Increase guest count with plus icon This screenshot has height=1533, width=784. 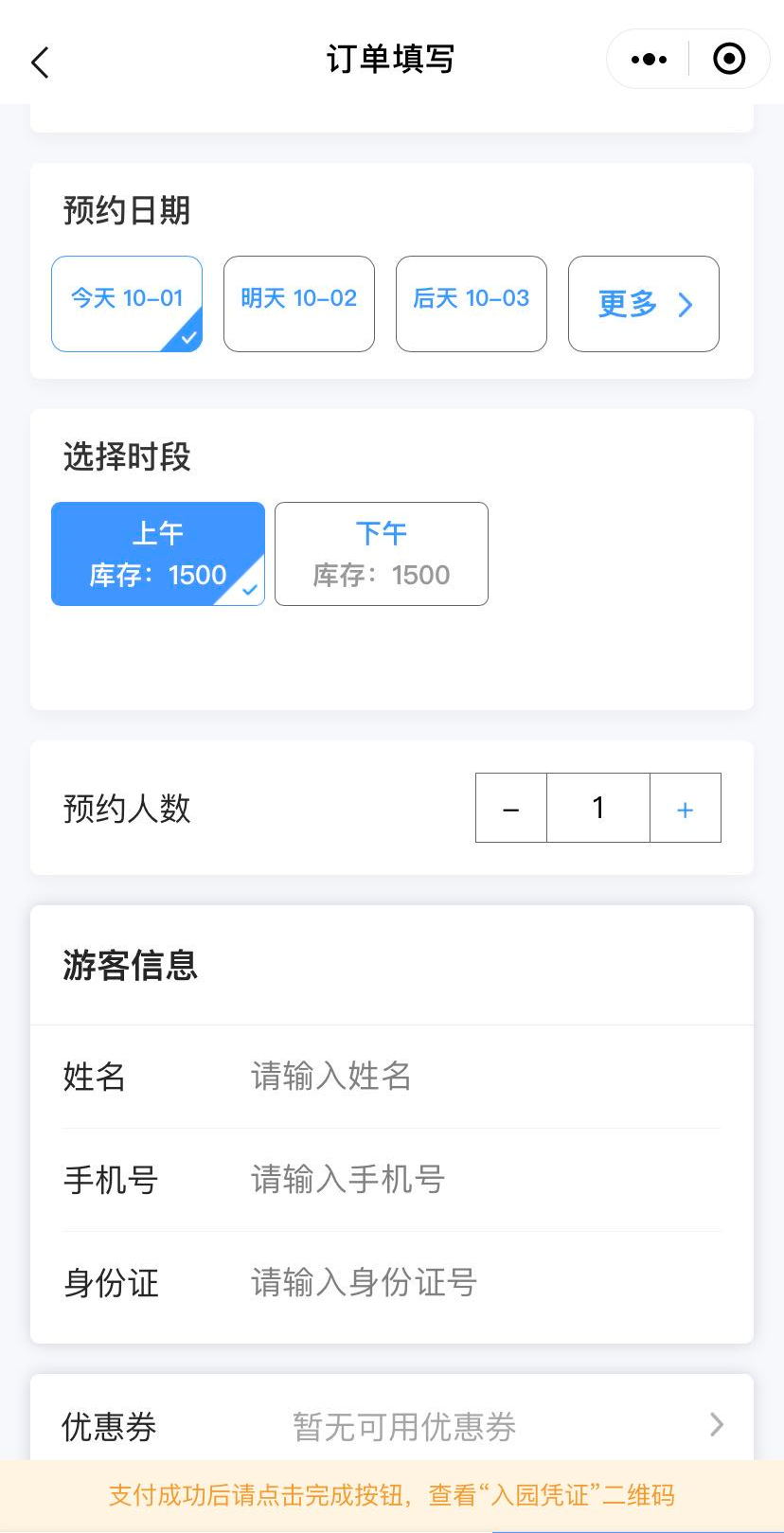point(685,809)
